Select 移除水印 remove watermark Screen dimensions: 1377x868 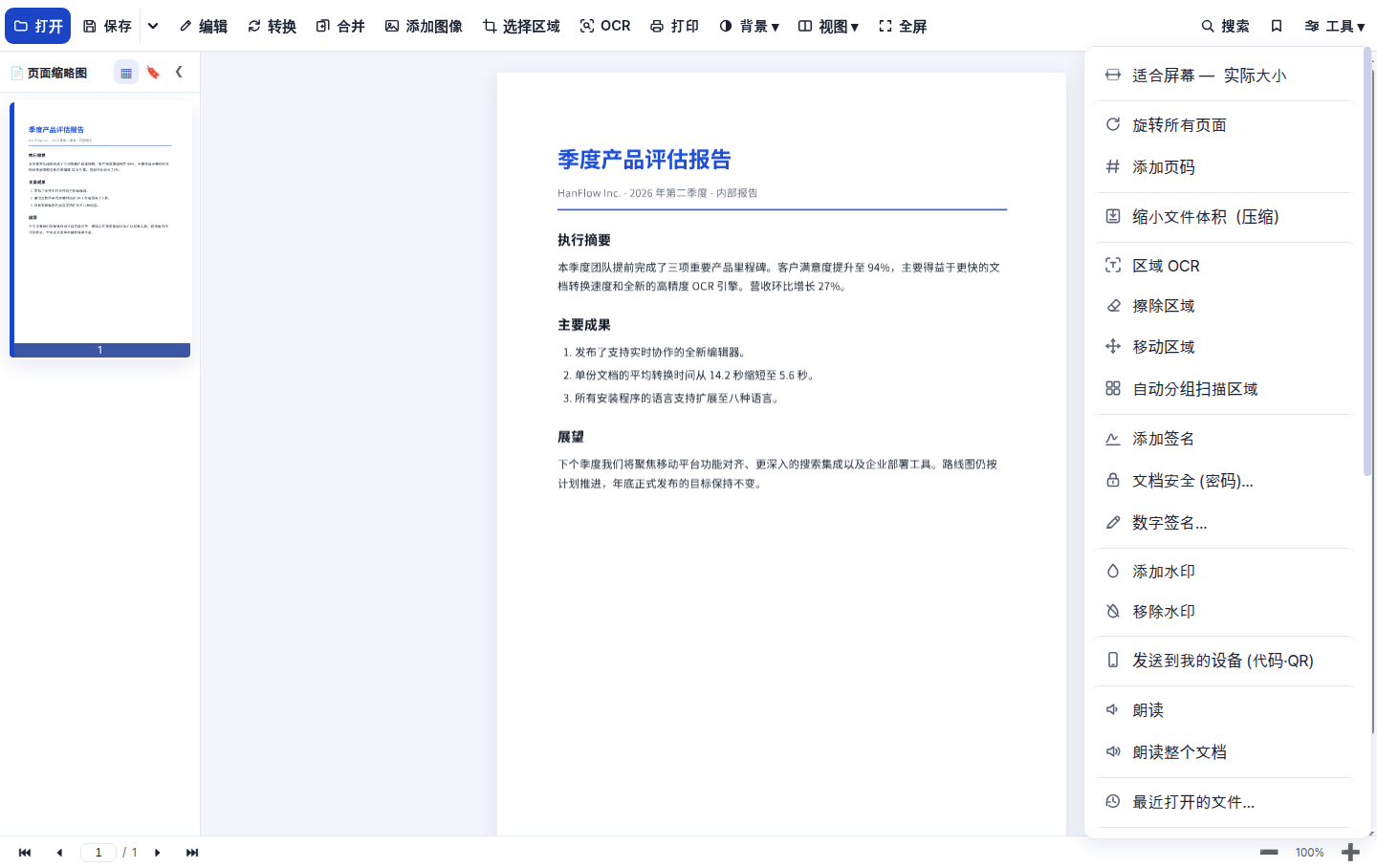coord(1224,612)
